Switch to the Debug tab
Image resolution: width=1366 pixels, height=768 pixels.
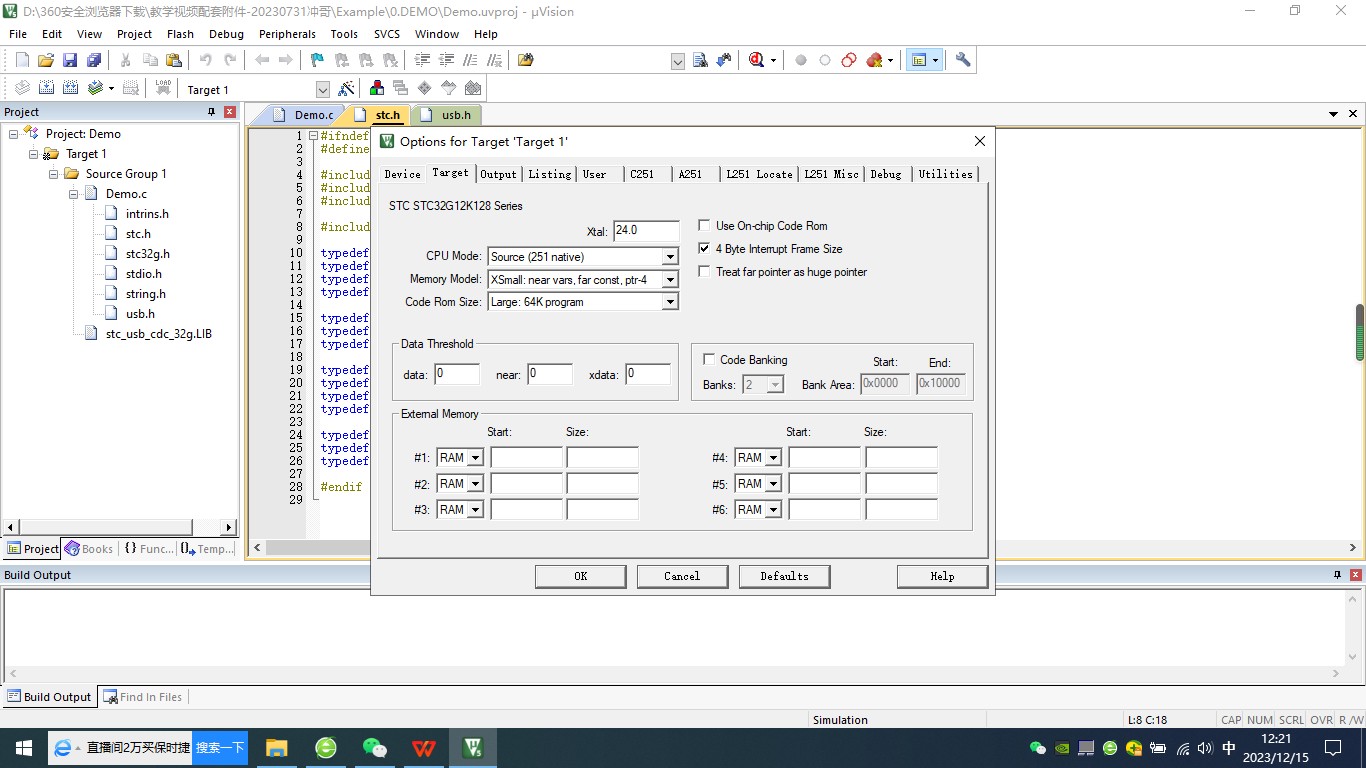pos(886,174)
